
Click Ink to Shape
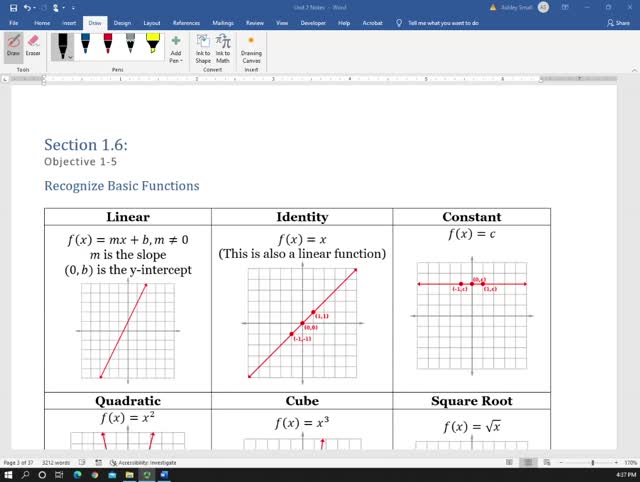tap(203, 49)
